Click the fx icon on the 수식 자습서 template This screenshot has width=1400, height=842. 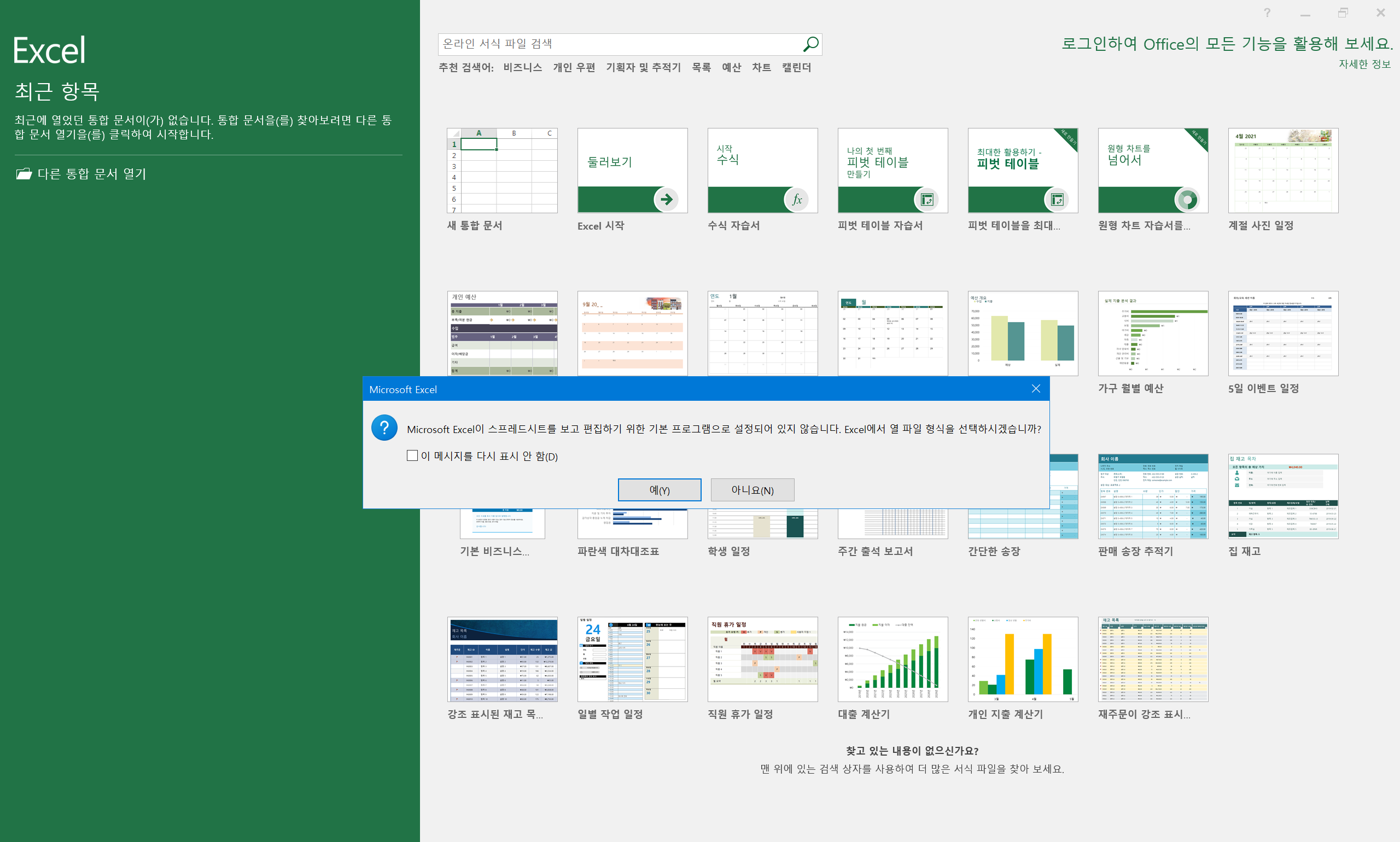pos(797,199)
